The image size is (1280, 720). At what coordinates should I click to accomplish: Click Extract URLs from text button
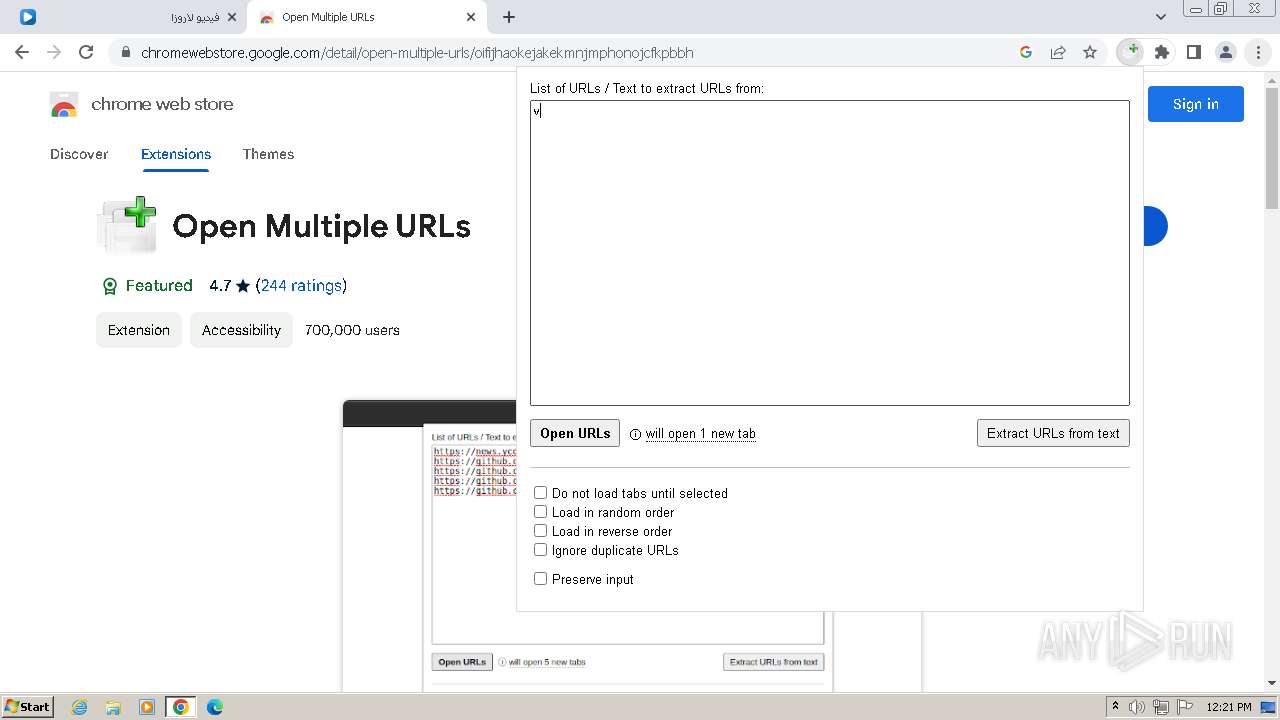pyautogui.click(x=1053, y=433)
